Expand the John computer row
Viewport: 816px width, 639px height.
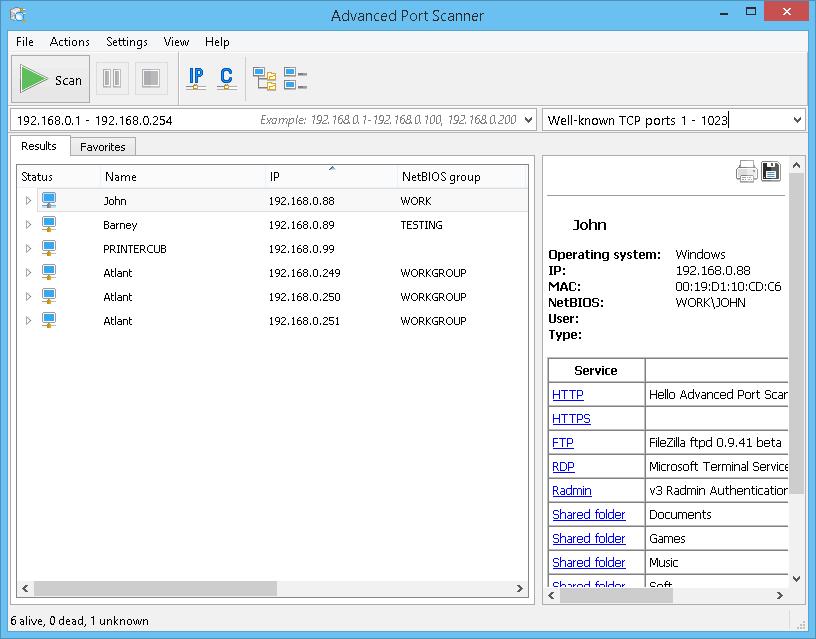pyautogui.click(x=29, y=201)
